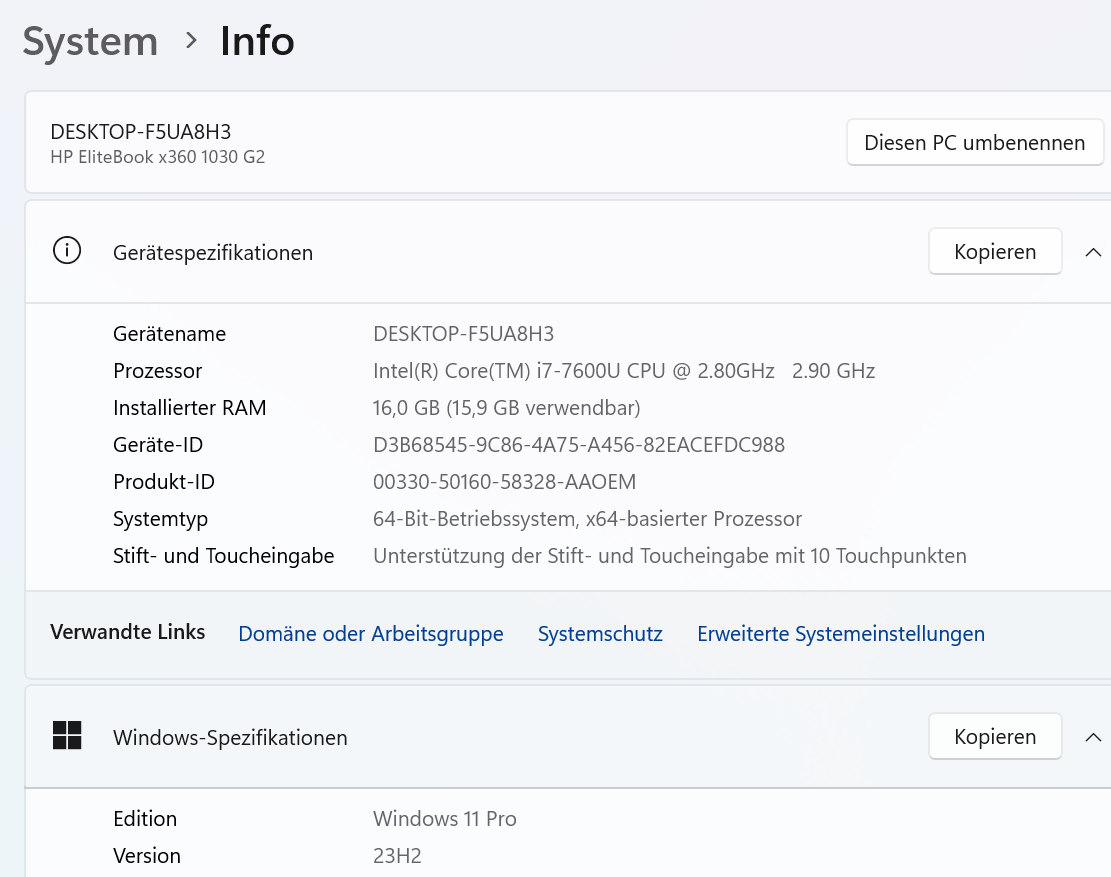This screenshot has width=1111, height=877.
Task: Click the Edition value Windows 11 Pro
Action: pos(444,819)
